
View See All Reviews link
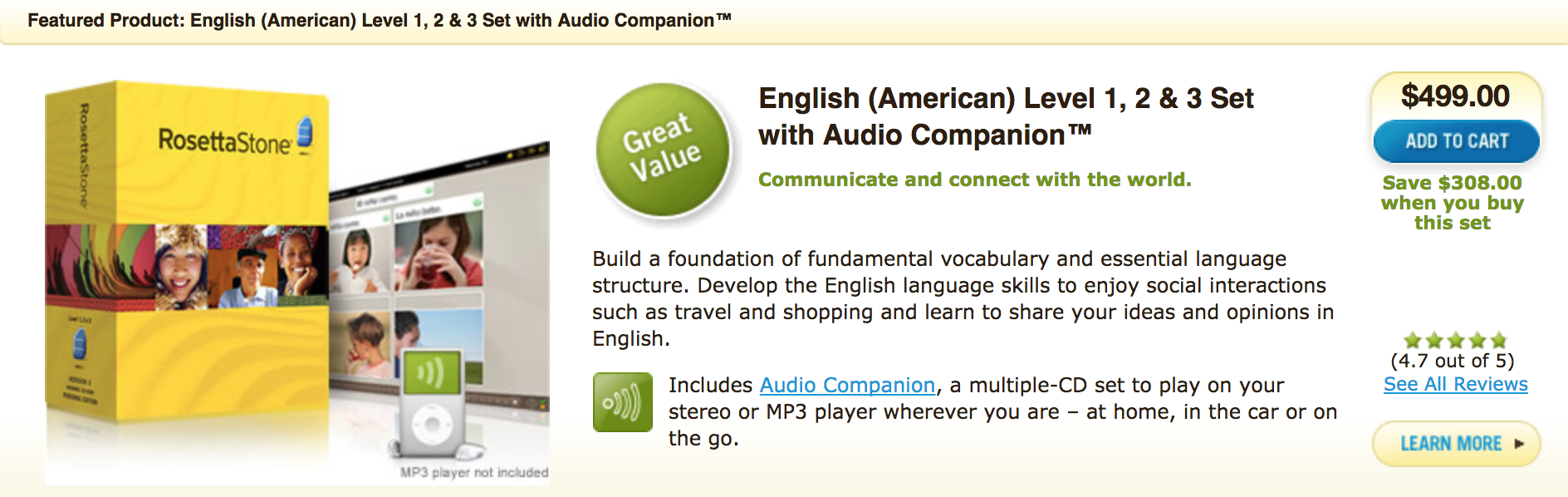click(1455, 384)
